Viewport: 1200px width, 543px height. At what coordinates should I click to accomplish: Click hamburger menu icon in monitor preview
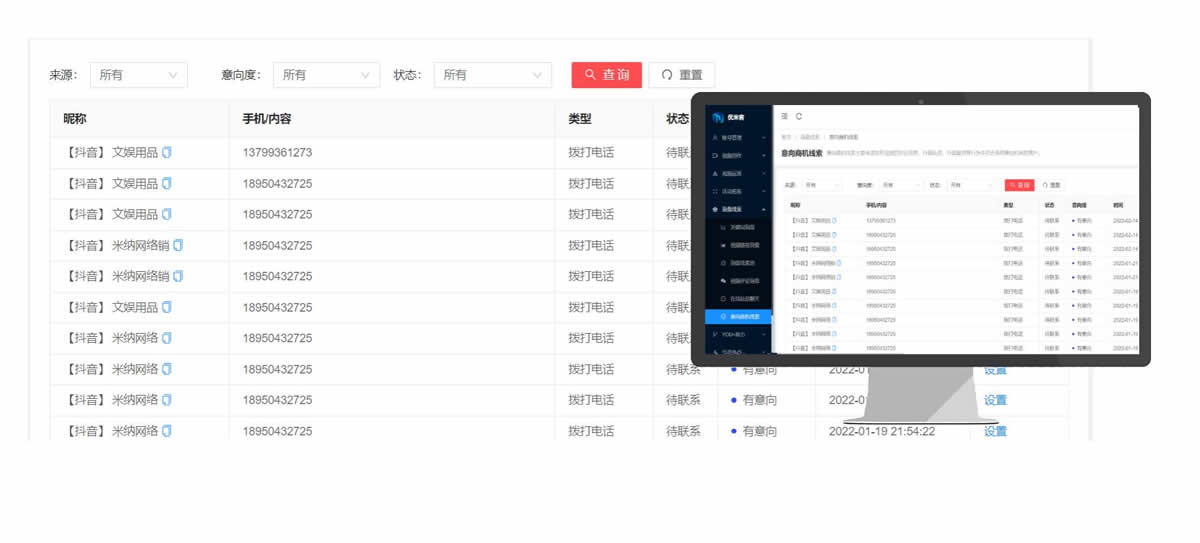point(785,117)
